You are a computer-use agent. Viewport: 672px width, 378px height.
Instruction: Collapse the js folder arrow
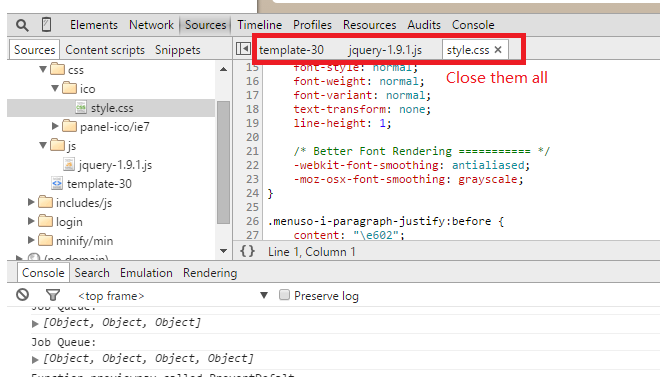(x=43, y=145)
